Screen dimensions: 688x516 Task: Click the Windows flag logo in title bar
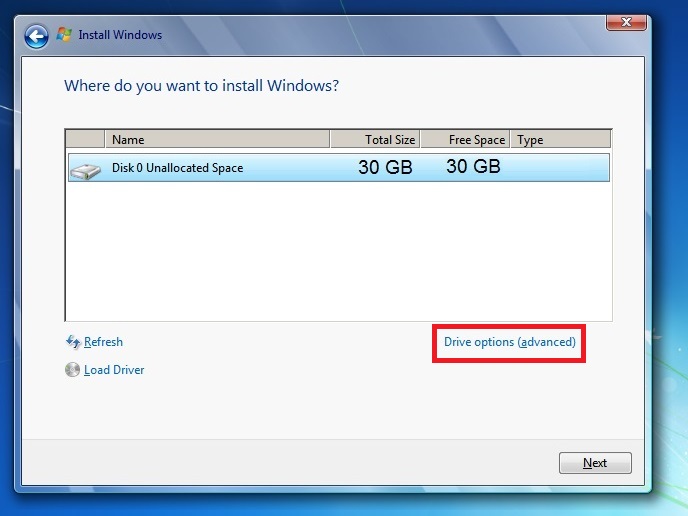pos(64,35)
